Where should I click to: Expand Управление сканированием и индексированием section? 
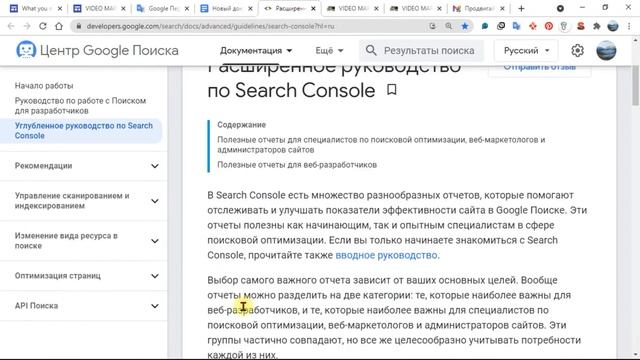pos(84,201)
